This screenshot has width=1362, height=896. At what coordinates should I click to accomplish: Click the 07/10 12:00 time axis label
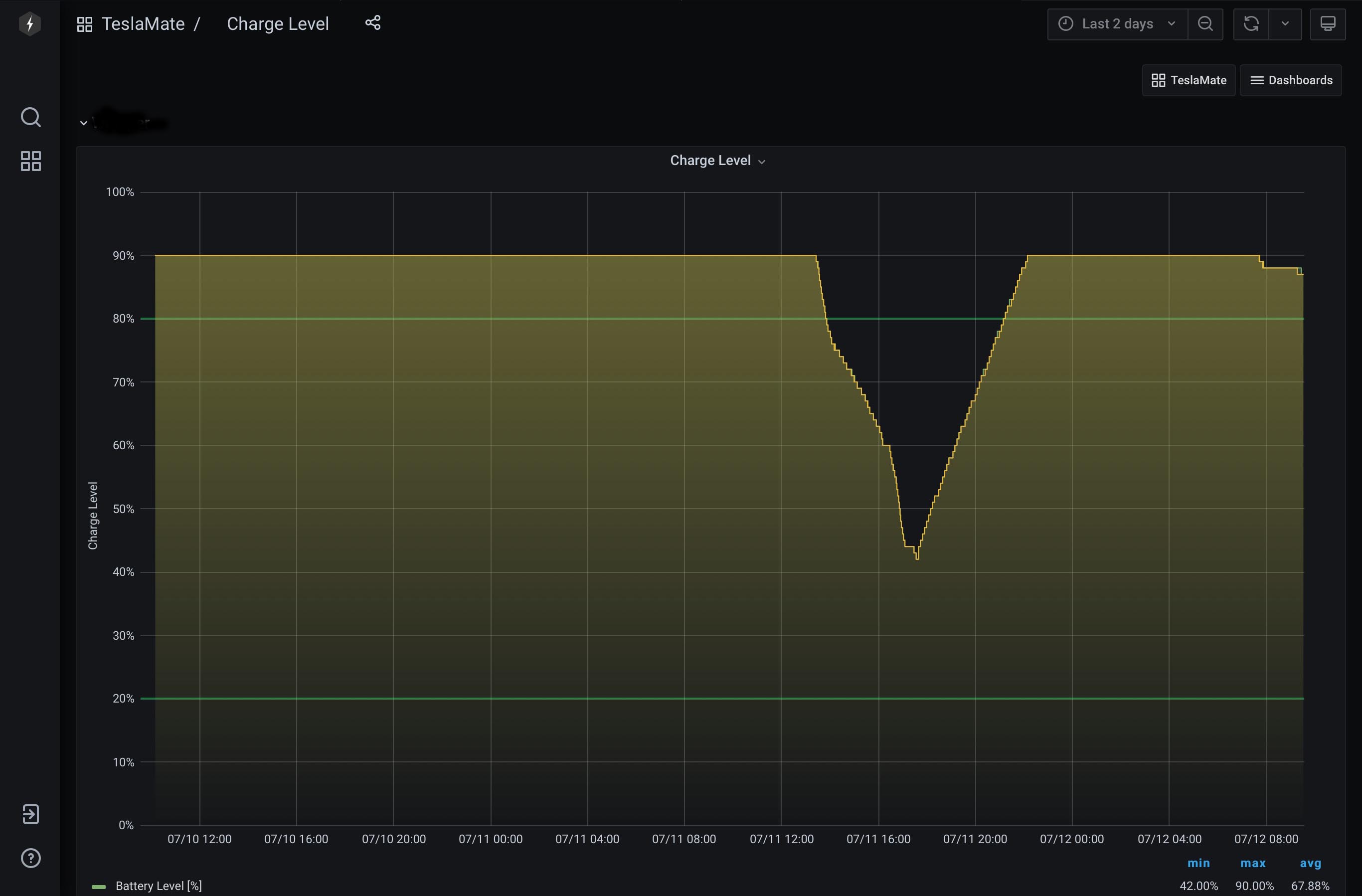(x=199, y=839)
